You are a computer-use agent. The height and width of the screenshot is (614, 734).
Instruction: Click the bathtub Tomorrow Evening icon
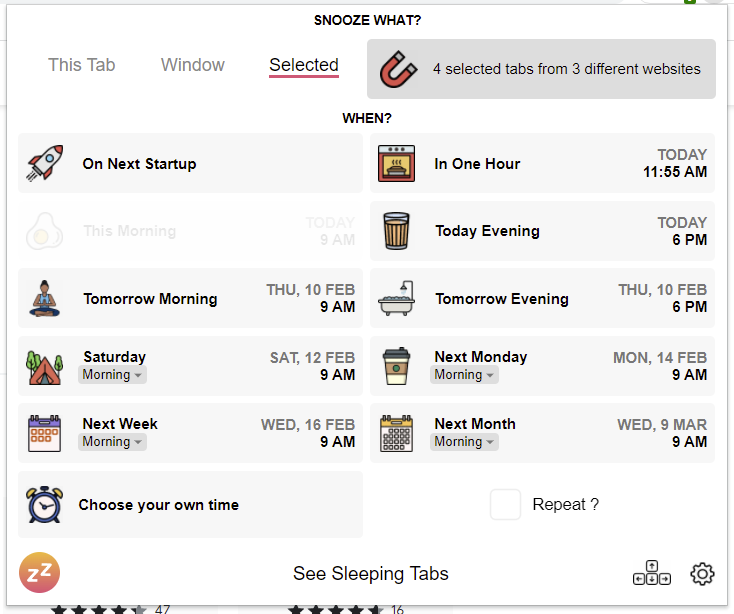[396, 298]
